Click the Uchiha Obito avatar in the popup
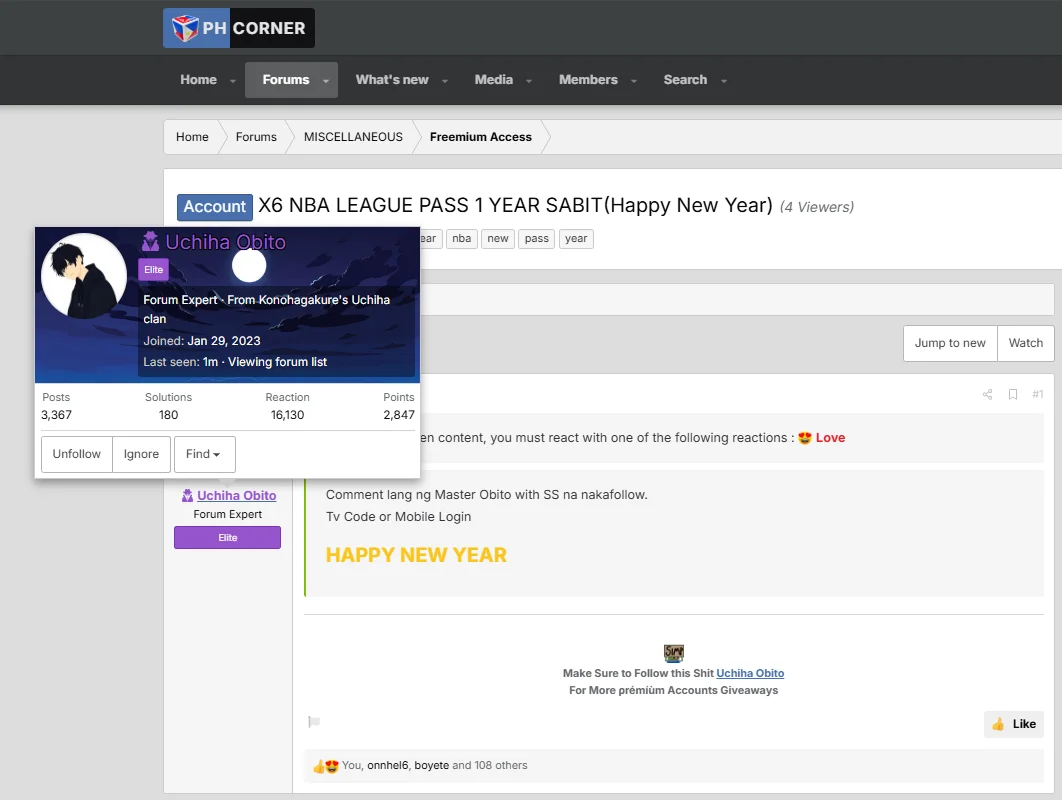Viewport: 1062px width, 800px height. [x=84, y=276]
